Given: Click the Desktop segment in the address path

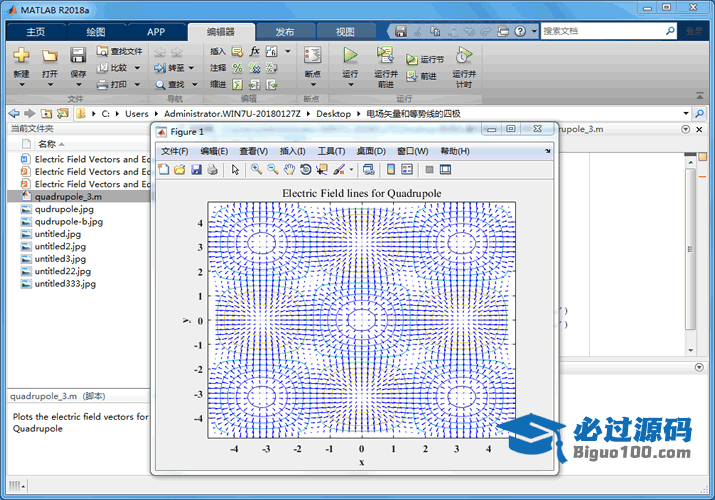Looking at the screenshot, I should point(334,113).
